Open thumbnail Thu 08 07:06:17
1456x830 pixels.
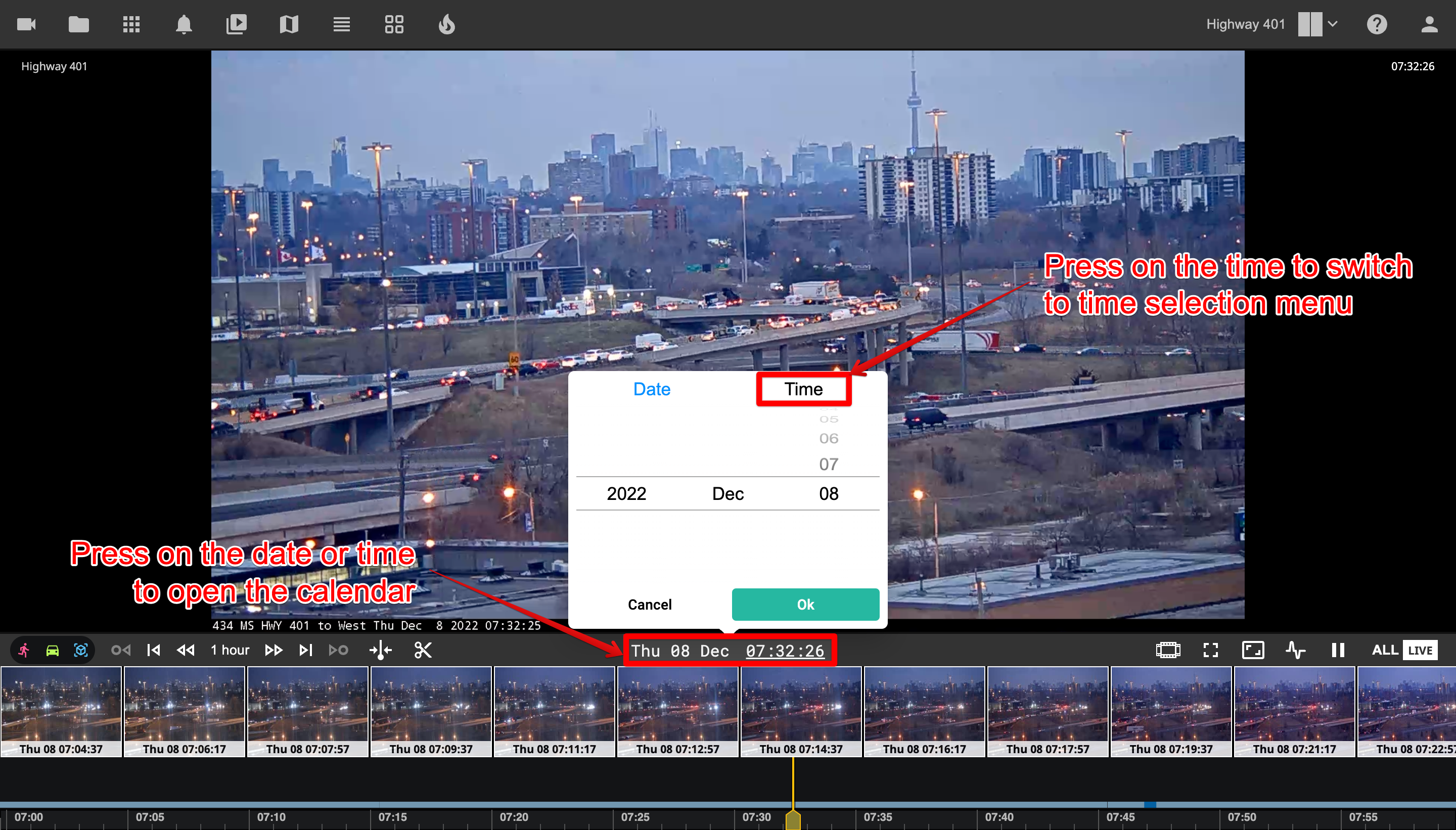(184, 711)
